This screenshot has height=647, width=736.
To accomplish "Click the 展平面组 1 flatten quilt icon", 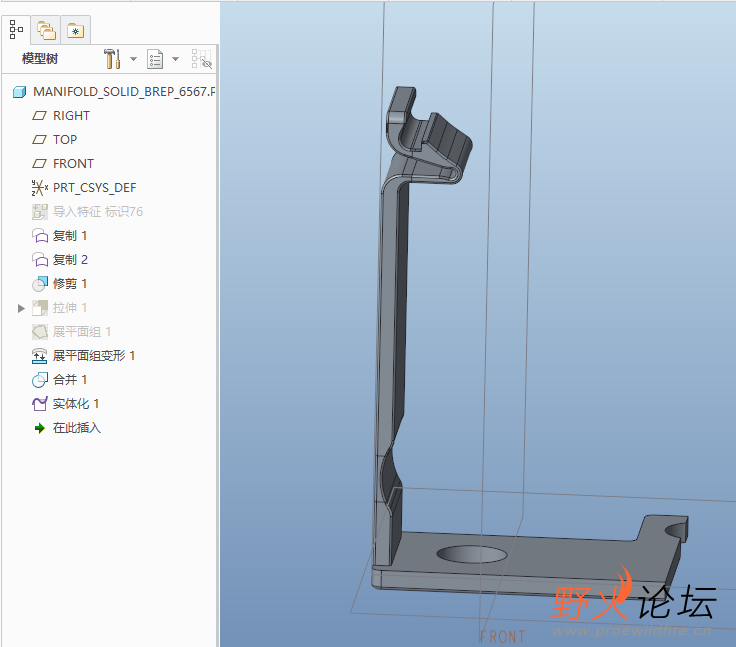I will (40, 332).
